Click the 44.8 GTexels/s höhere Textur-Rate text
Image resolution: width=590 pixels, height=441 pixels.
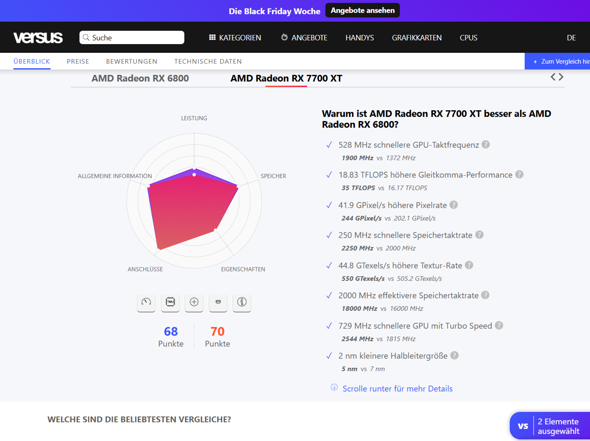click(400, 266)
